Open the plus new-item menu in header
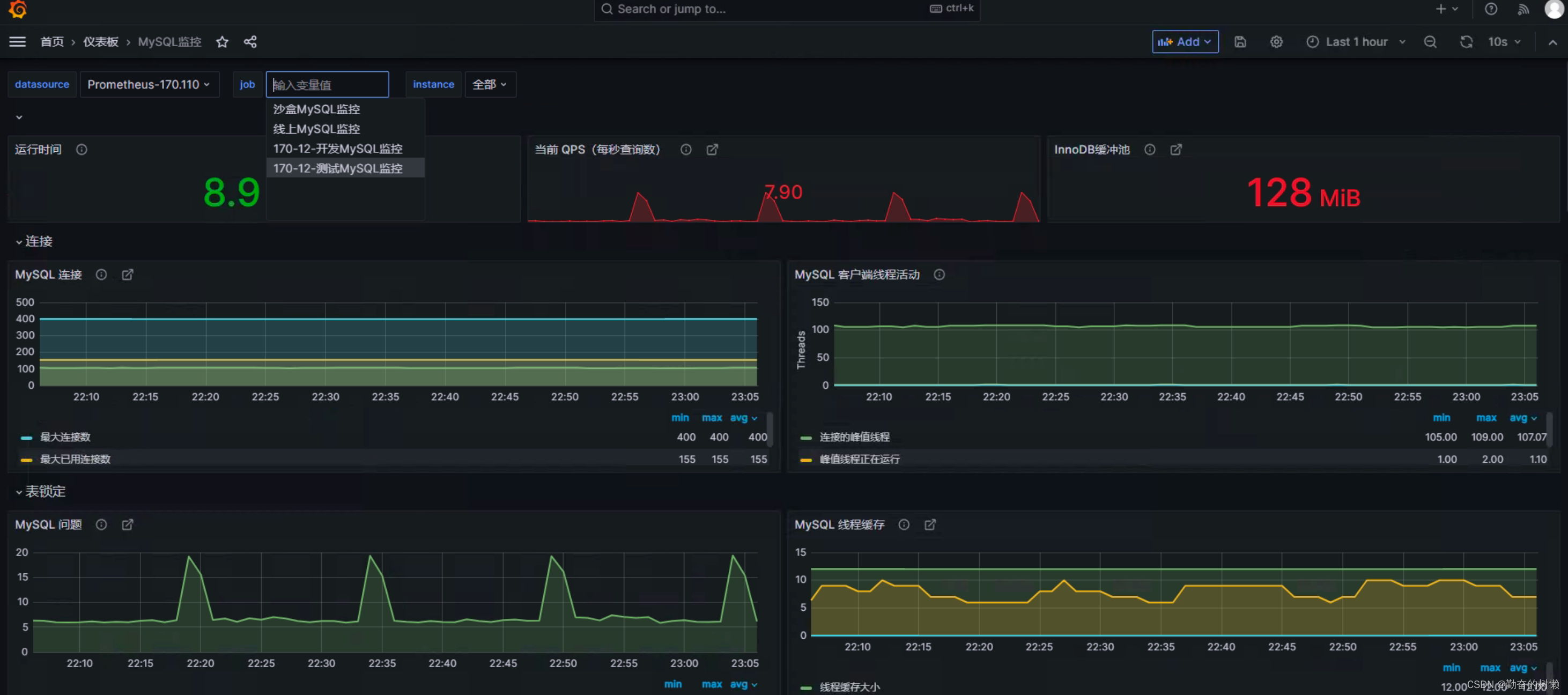1568x695 pixels. point(1447,9)
